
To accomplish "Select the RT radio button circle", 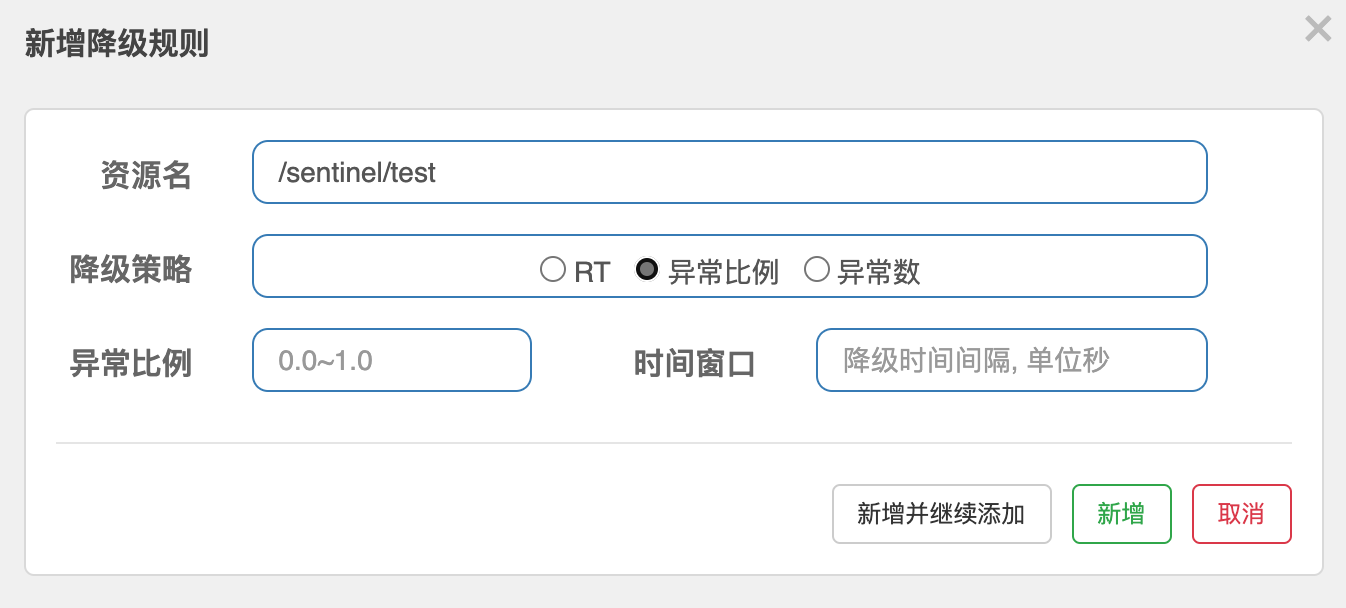I will 553,269.
